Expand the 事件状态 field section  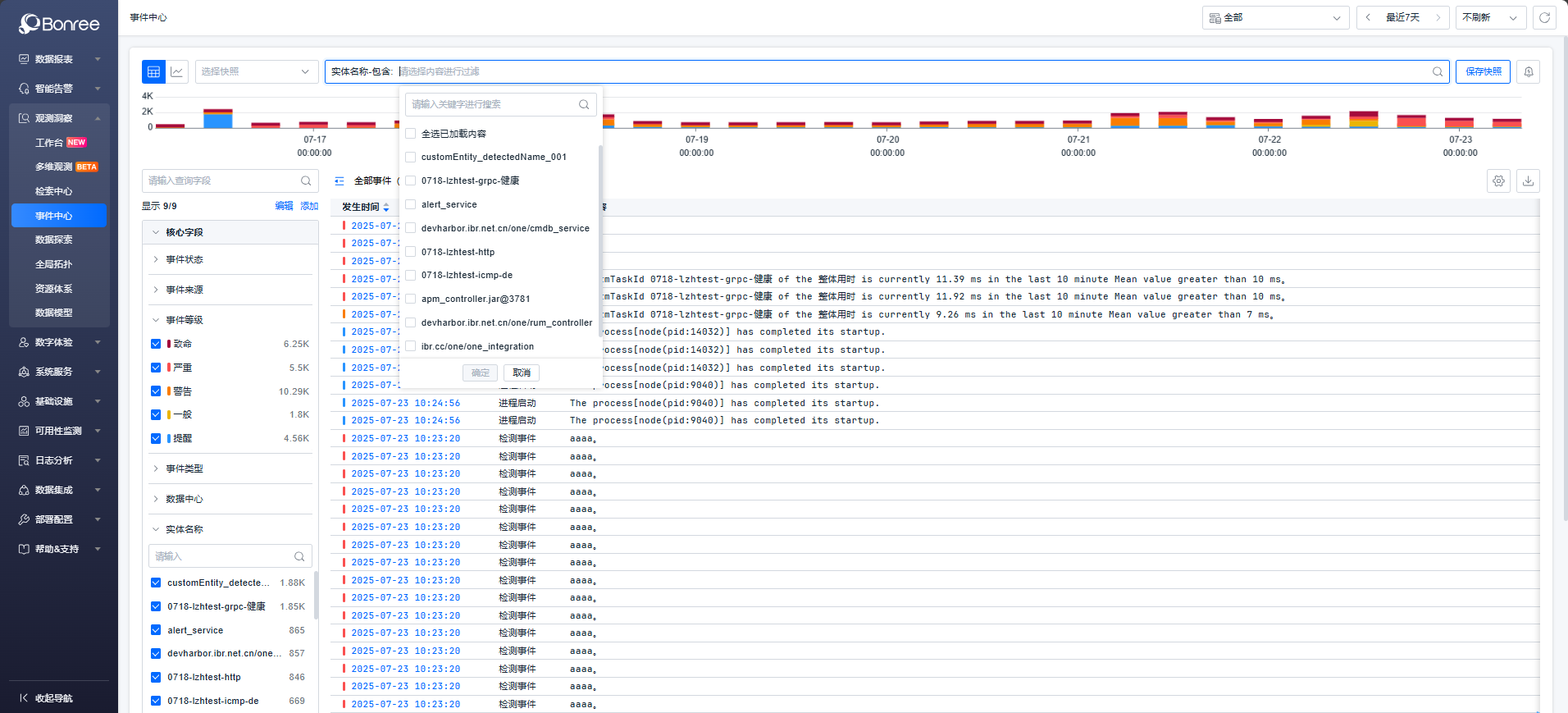pyautogui.click(x=185, y=259)
